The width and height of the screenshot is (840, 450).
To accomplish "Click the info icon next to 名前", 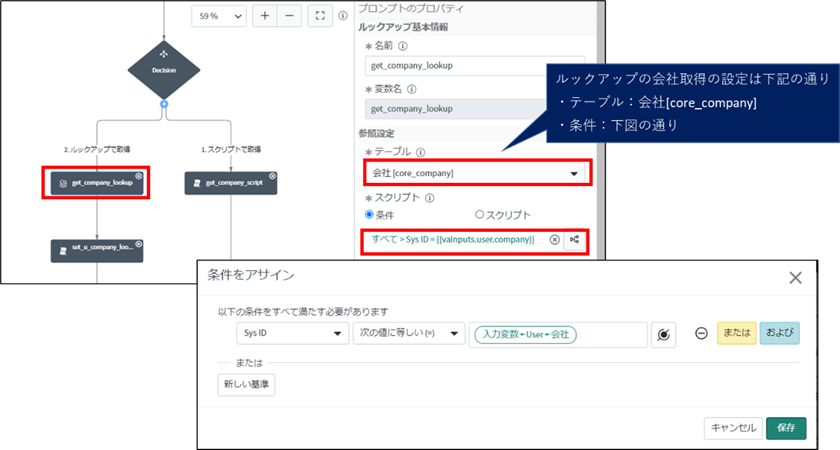I will [403, 46].
